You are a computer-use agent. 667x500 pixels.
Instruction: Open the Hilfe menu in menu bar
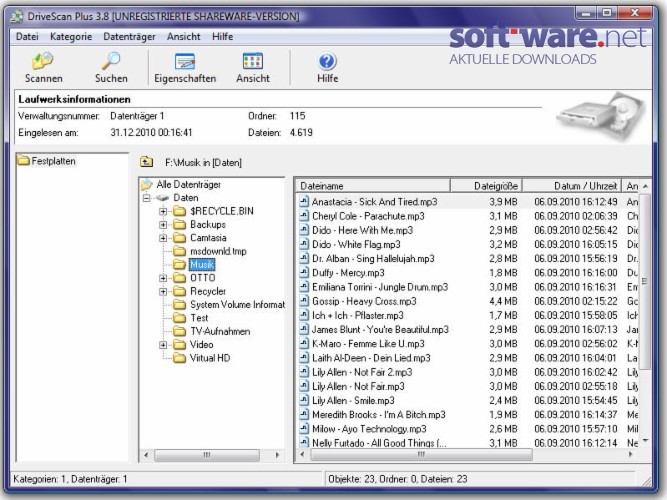pyautogui.click(x=222, y=37)
